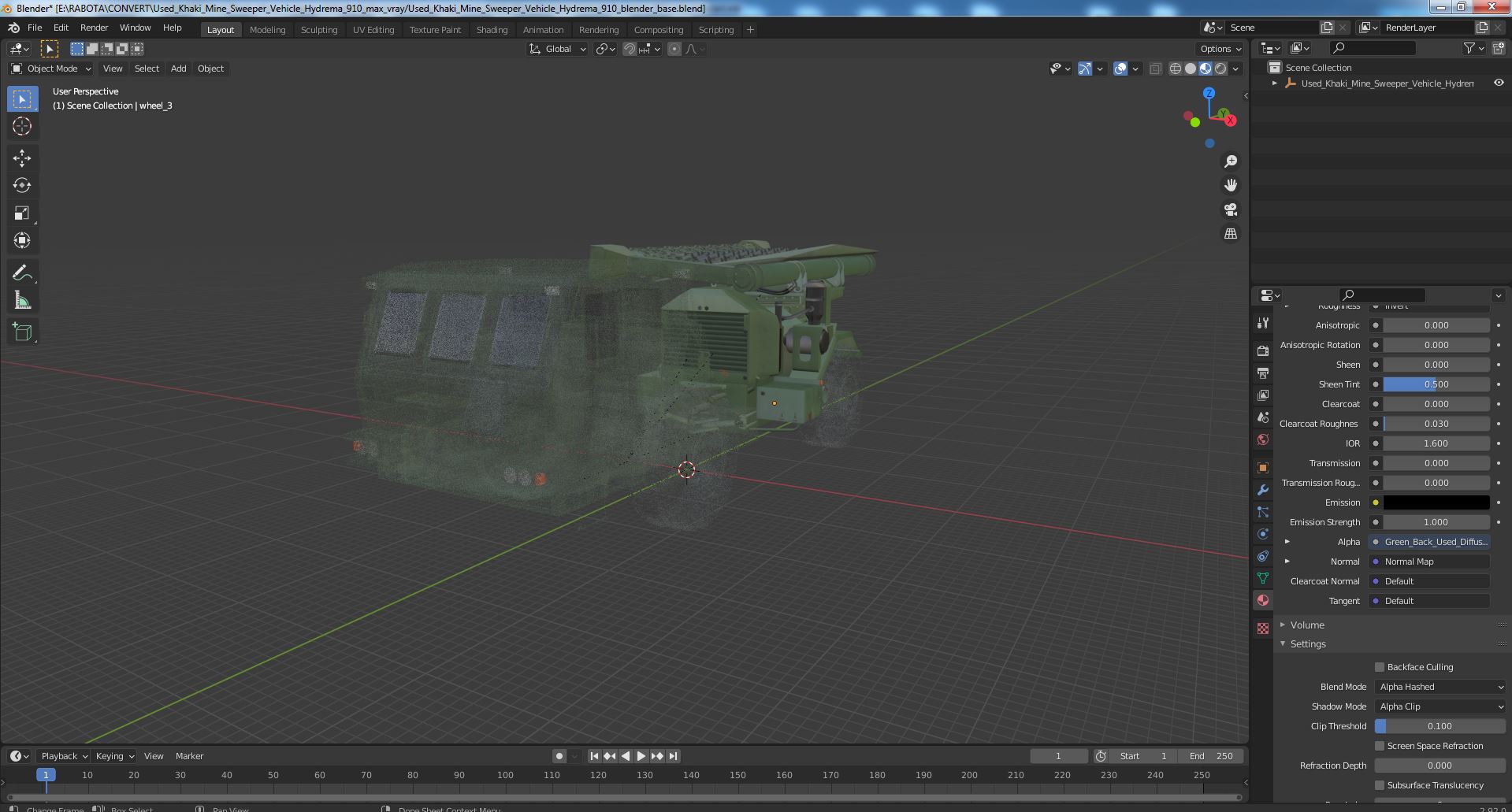Image resolution: width=1512 pixels, height=812 pixels.
Task: Toggle viewport gizmos display
Action: (1085, 69)
